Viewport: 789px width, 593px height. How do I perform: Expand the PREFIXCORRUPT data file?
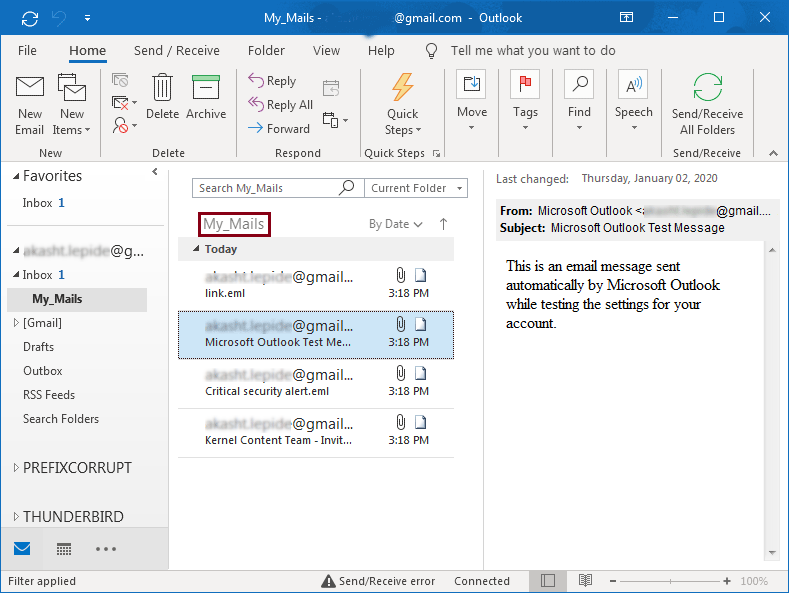[x=16, y=468]
